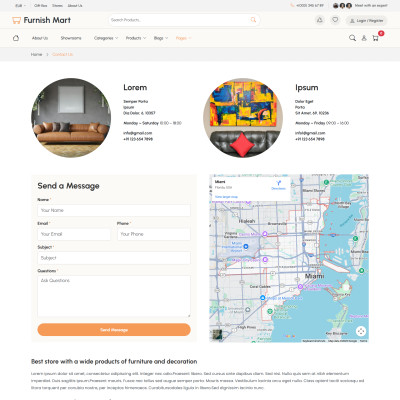Open the currency dropdown in top bar

pos(20,6)
